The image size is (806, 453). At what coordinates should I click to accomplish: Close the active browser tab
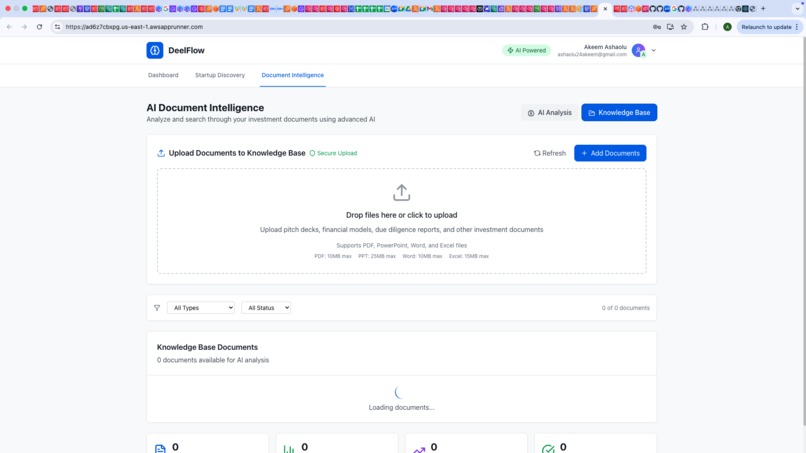tap(605, 9)
